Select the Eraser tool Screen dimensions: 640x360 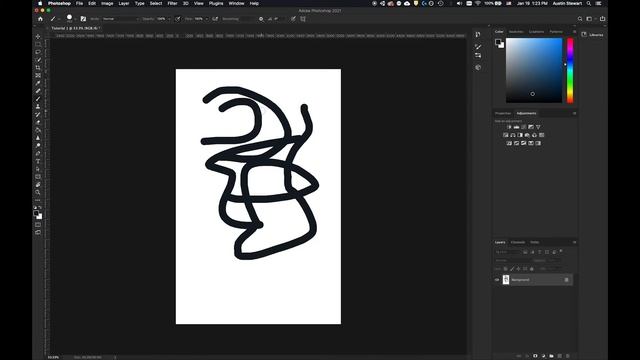coord(38,122)
